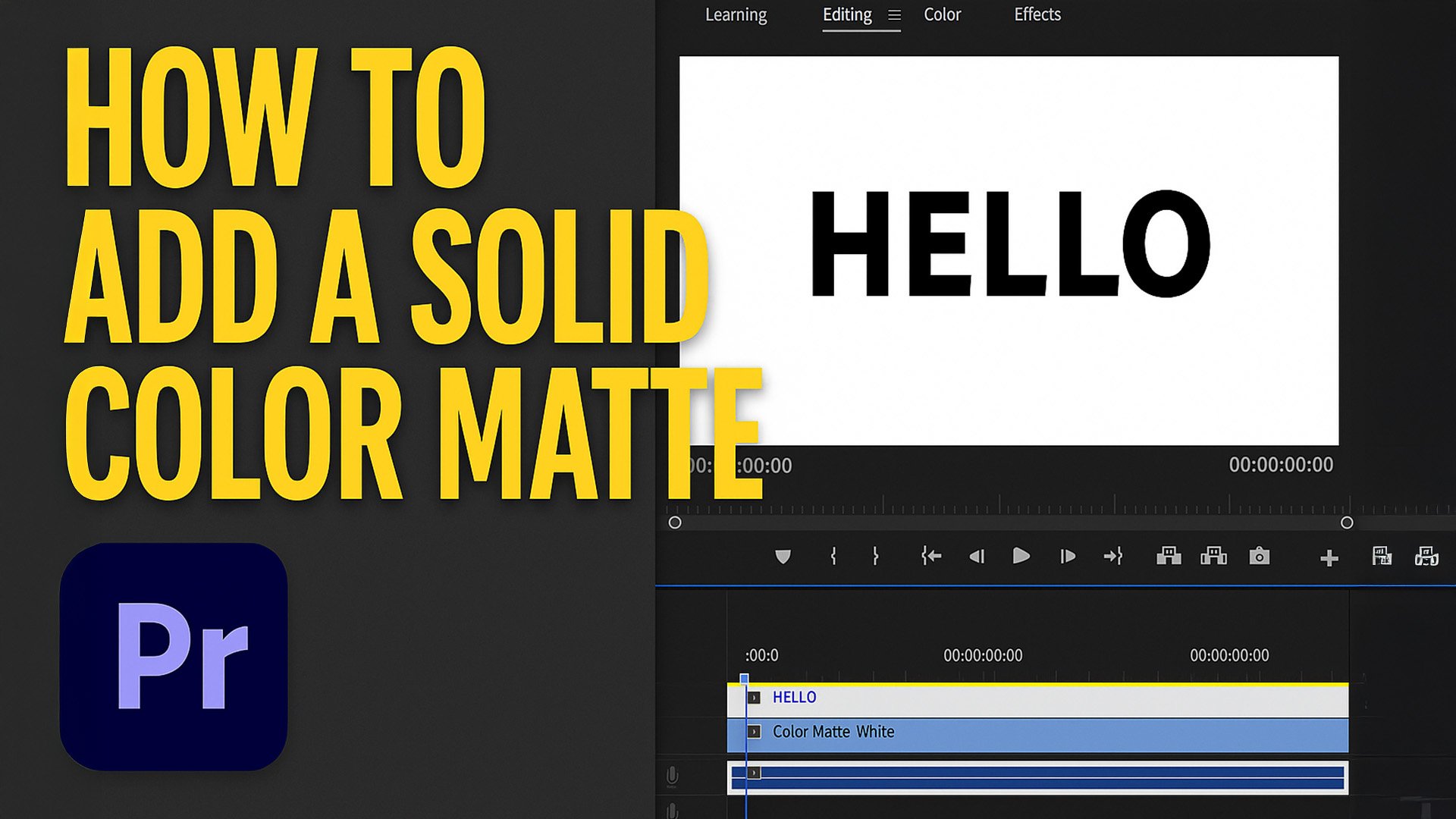Viewport: 1456px width, 819px height.
Task: Click the fx badge on the audio clip
Action: pyautogui.click(x=754, y=773)
